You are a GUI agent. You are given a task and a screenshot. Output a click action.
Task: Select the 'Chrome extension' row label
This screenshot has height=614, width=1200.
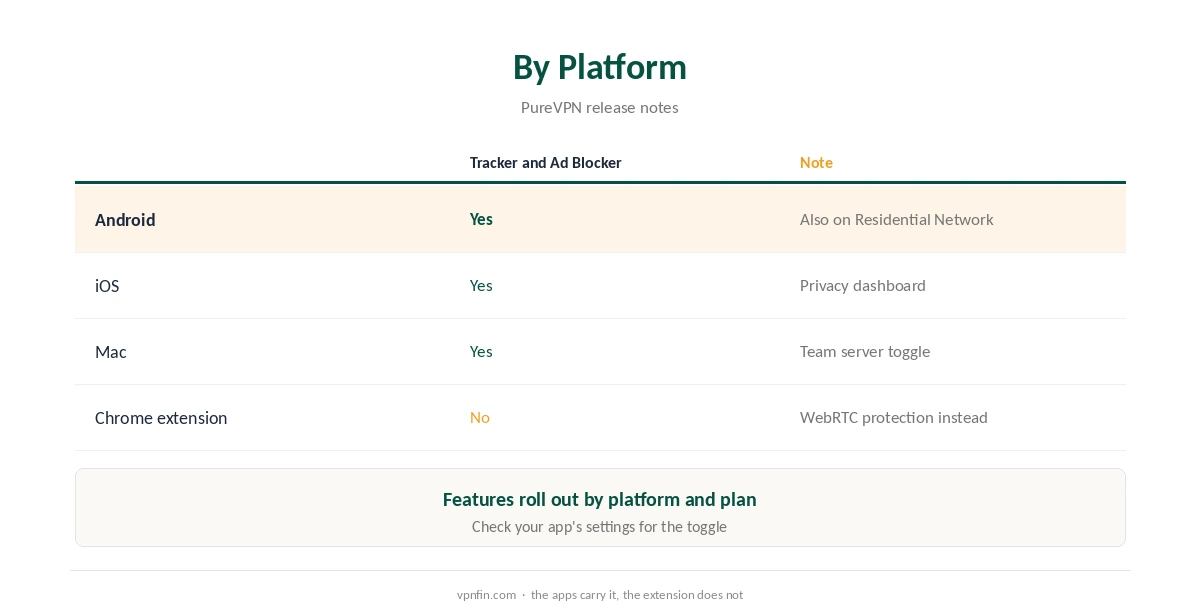pos(161,417)
